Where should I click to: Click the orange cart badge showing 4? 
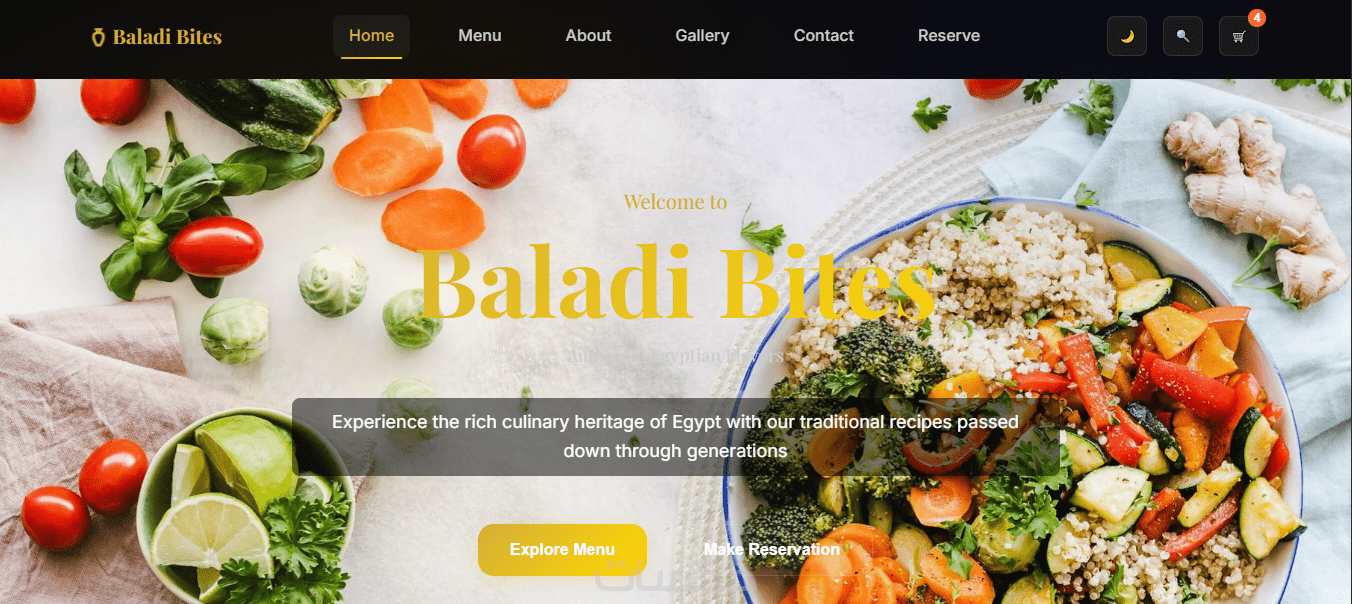(1257, 18)
